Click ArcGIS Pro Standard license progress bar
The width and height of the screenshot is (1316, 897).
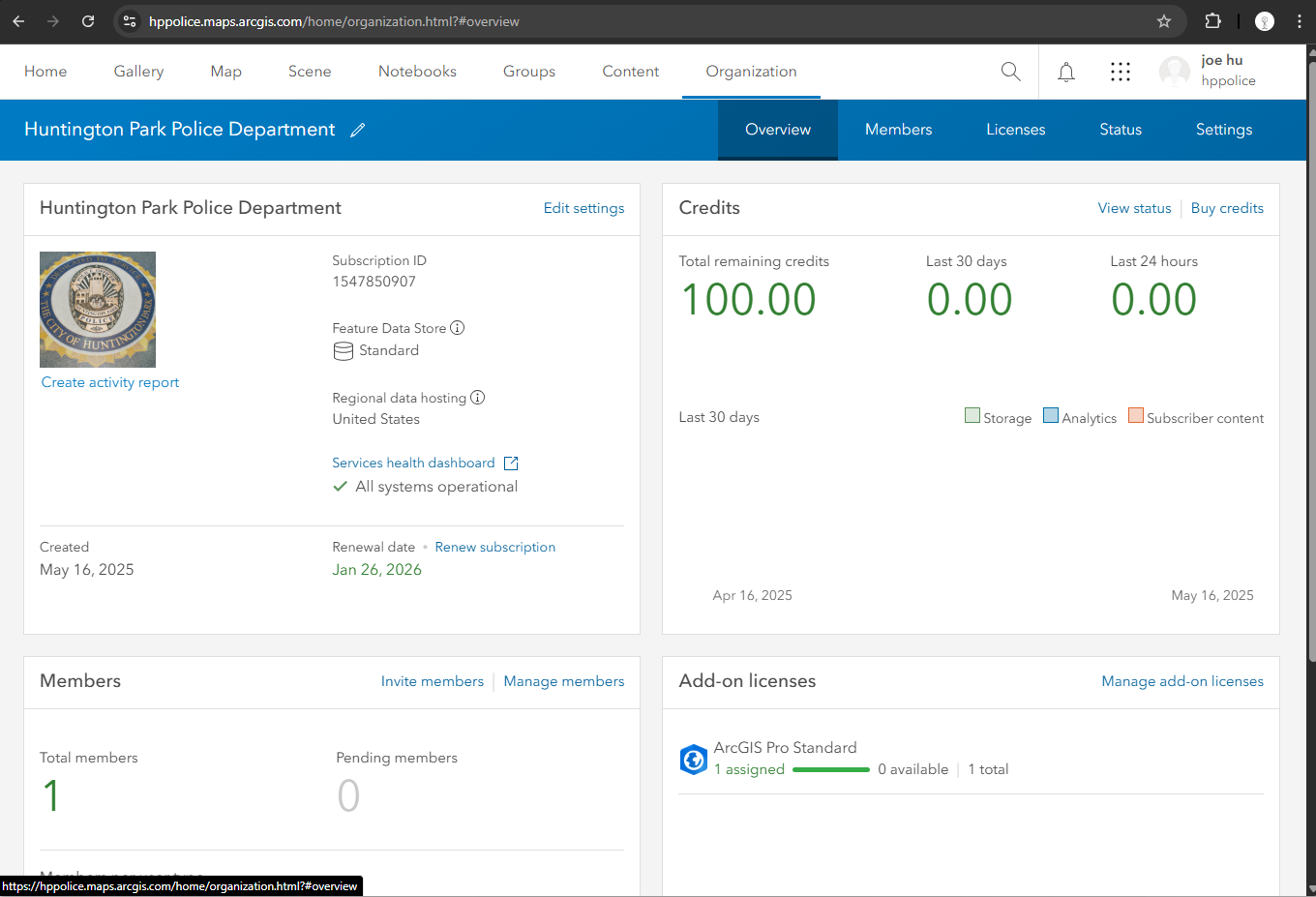click(831, 769)
